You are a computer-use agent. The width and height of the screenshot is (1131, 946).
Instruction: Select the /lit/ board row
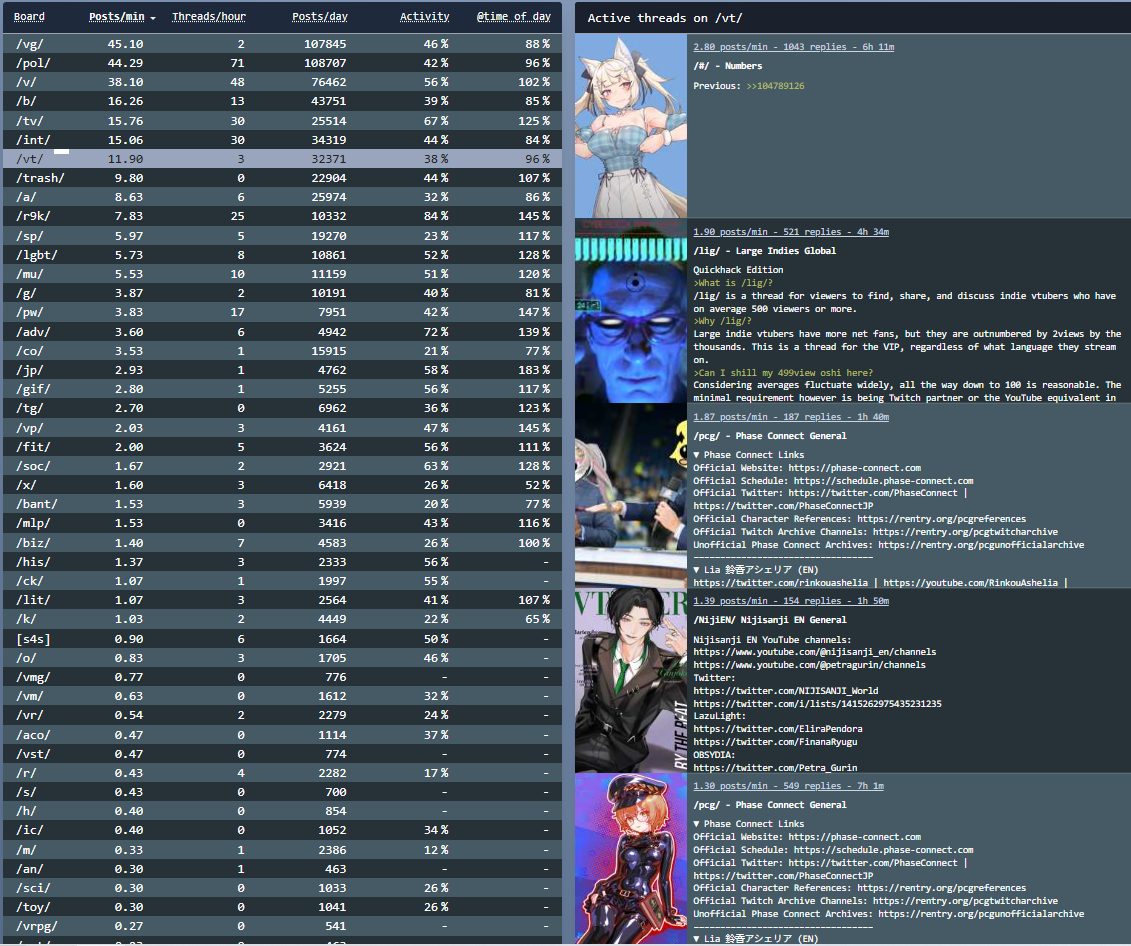282,600
